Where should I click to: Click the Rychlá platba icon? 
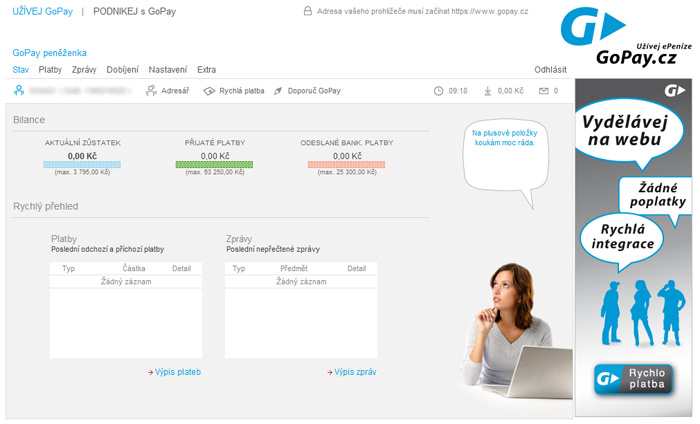(x=209, y=91)
